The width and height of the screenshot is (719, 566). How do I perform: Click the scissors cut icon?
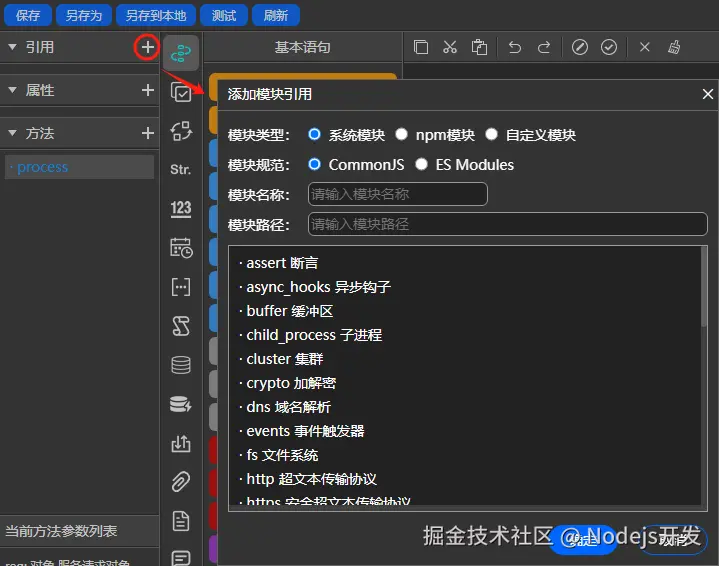[450, 47]
